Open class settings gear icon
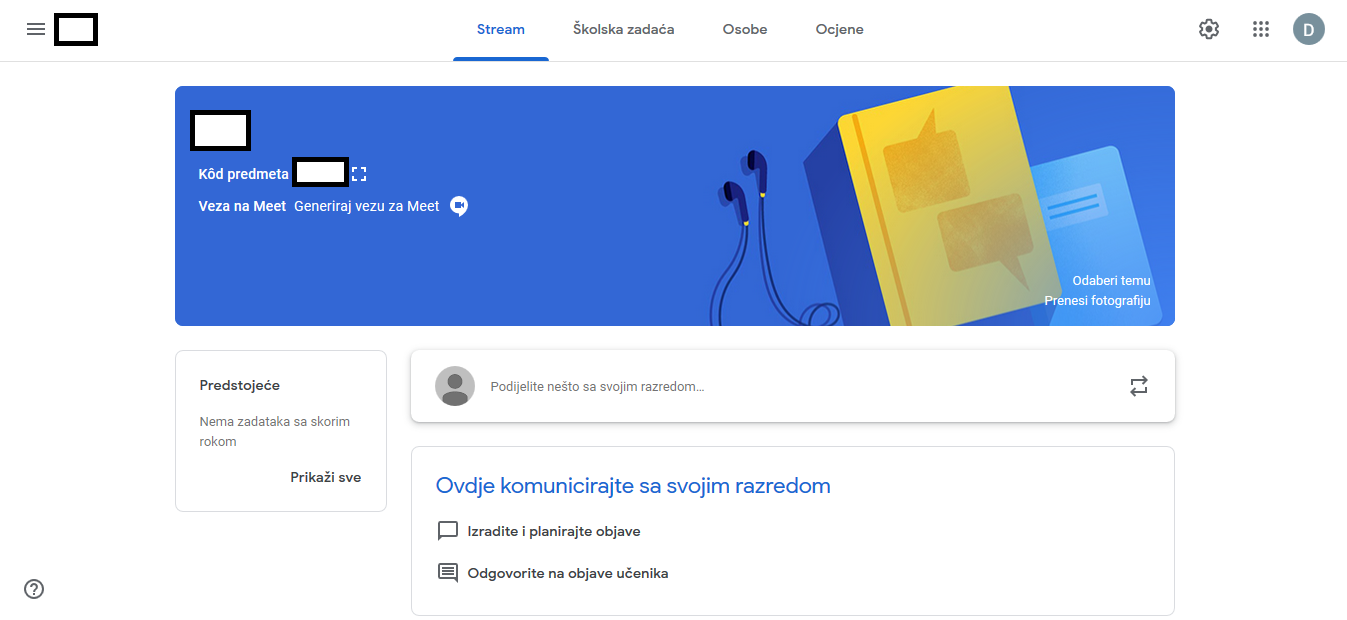Screen dimensions: 1347x620 (x=1209, y=29)
